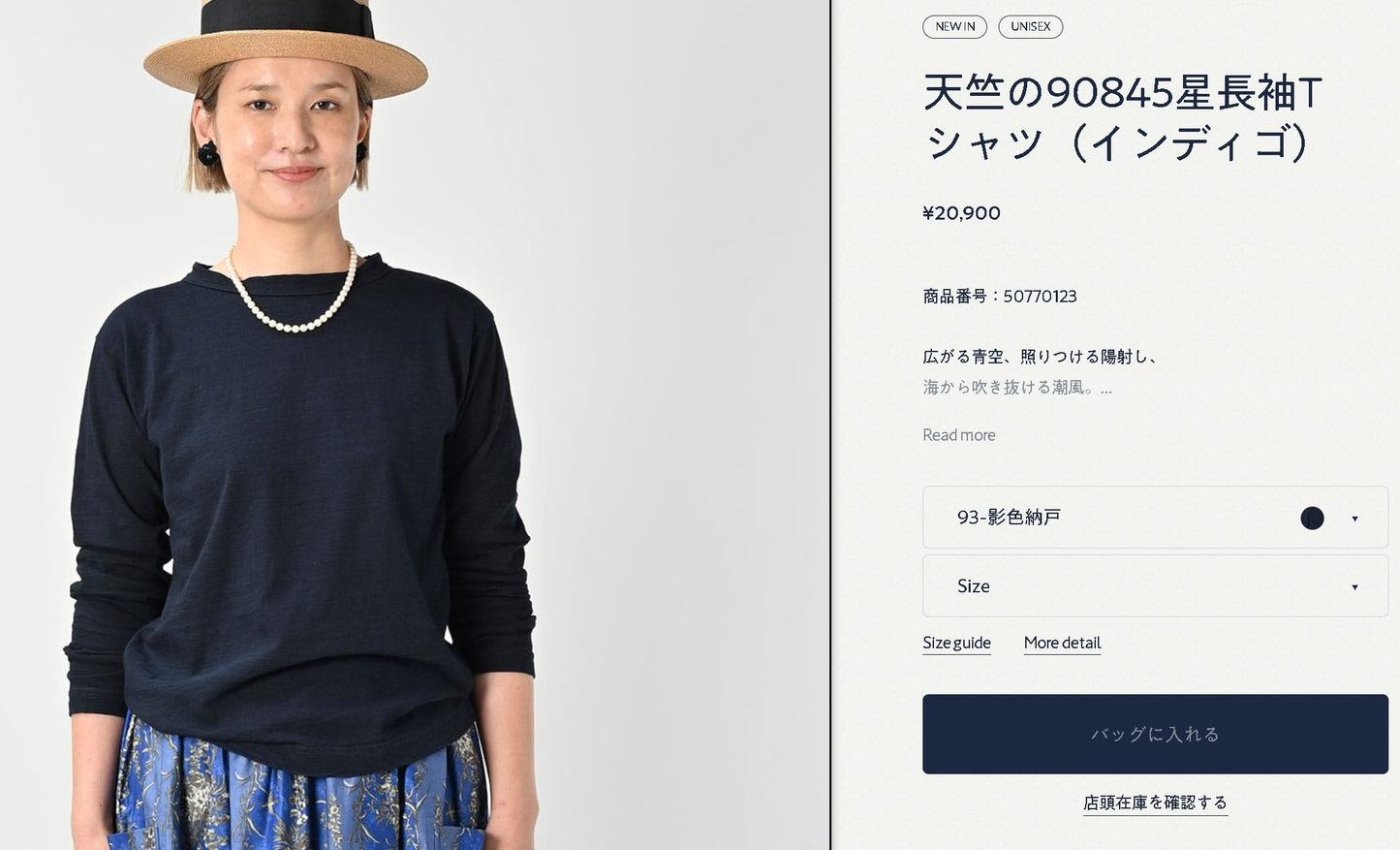Screen dimensions: 1400x850
Task: Open the Size guide link
Action: 956,643
